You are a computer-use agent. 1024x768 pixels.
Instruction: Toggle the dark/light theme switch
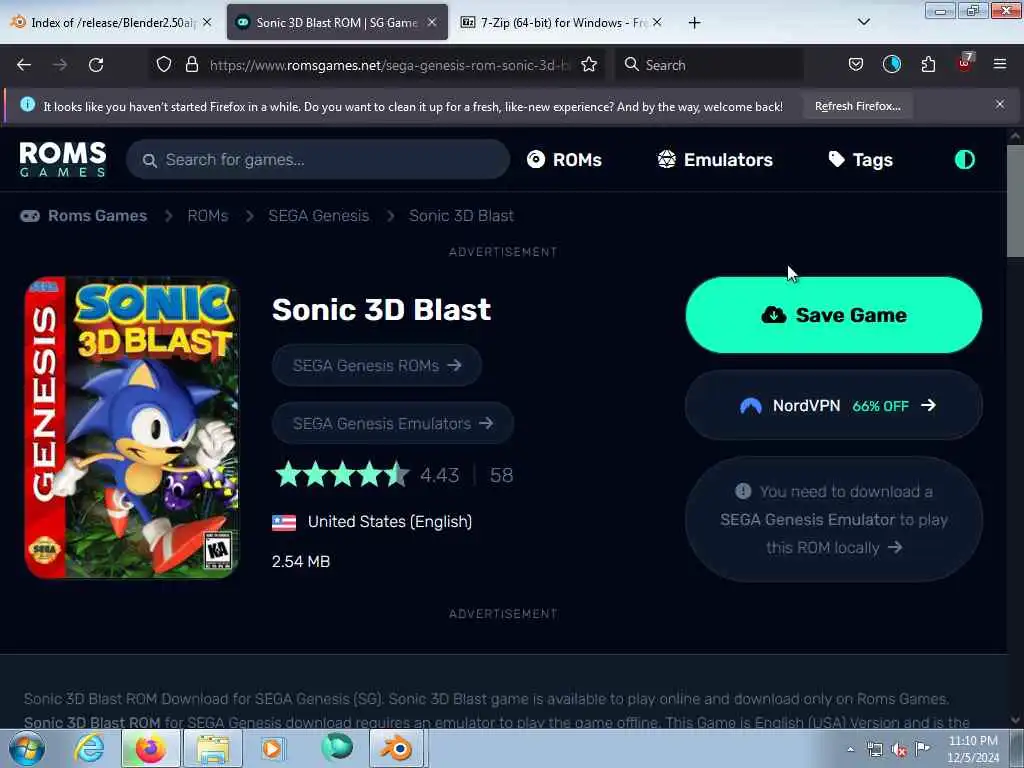click(x=965, y=159)
